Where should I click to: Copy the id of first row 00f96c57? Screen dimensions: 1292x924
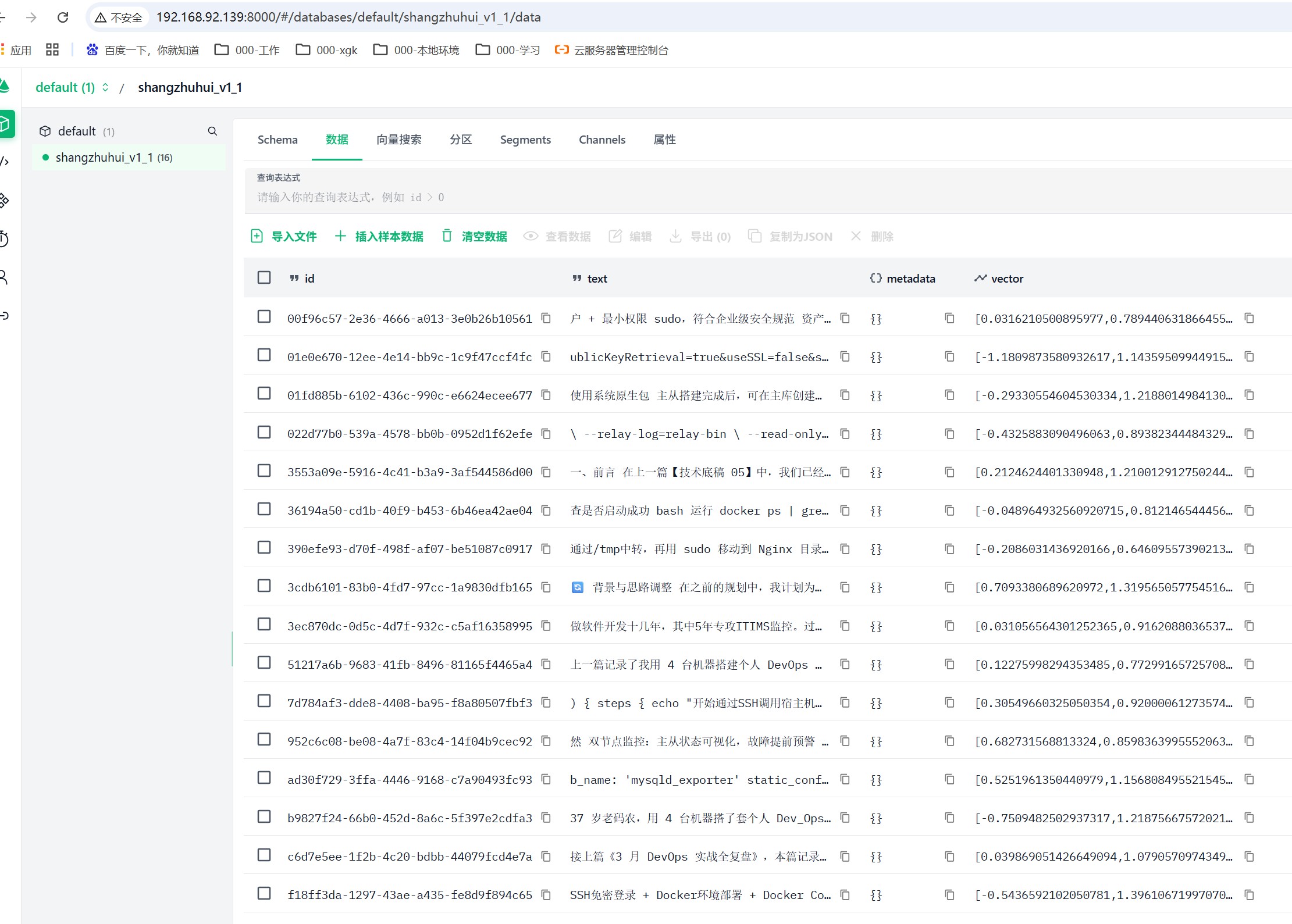[546, 318]
